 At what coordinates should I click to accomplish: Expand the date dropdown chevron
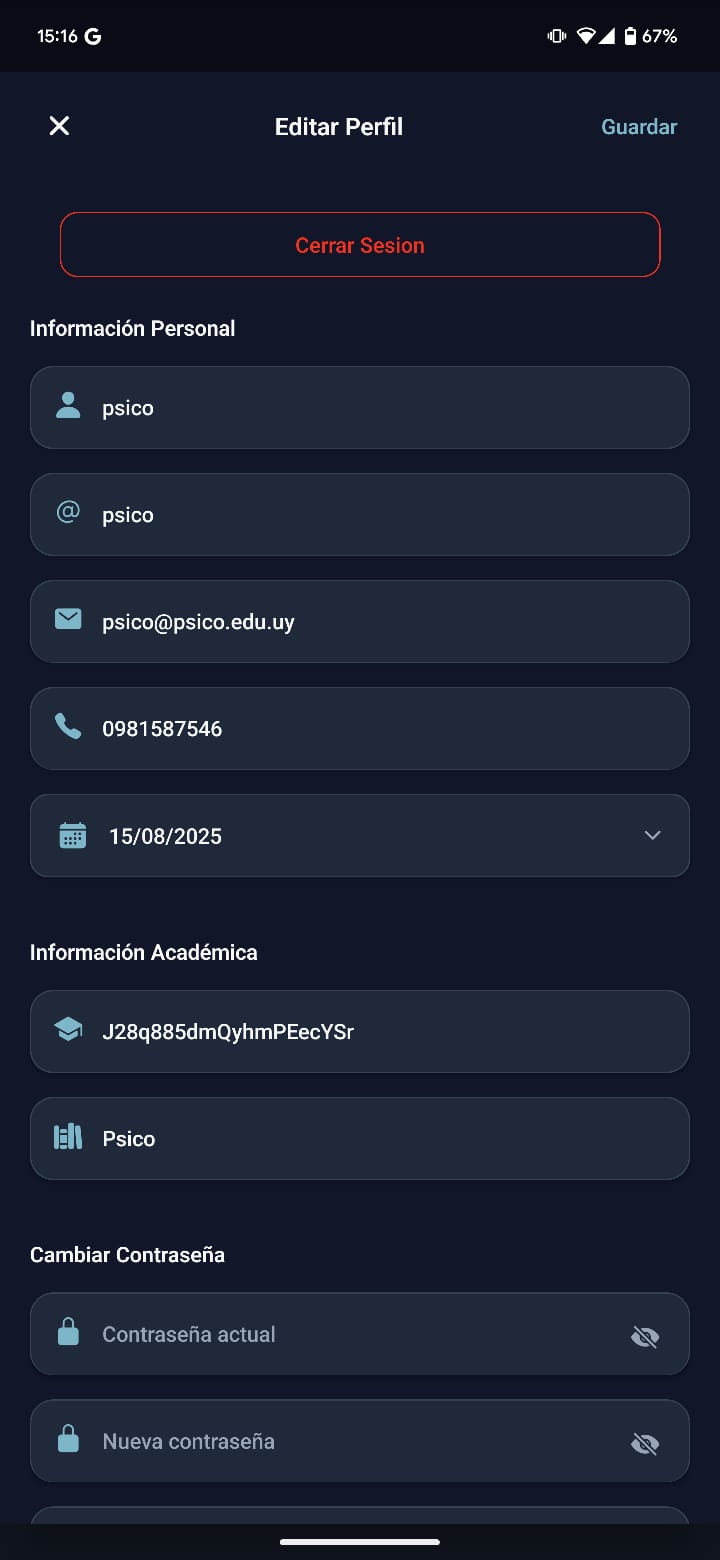coord(653,836)
